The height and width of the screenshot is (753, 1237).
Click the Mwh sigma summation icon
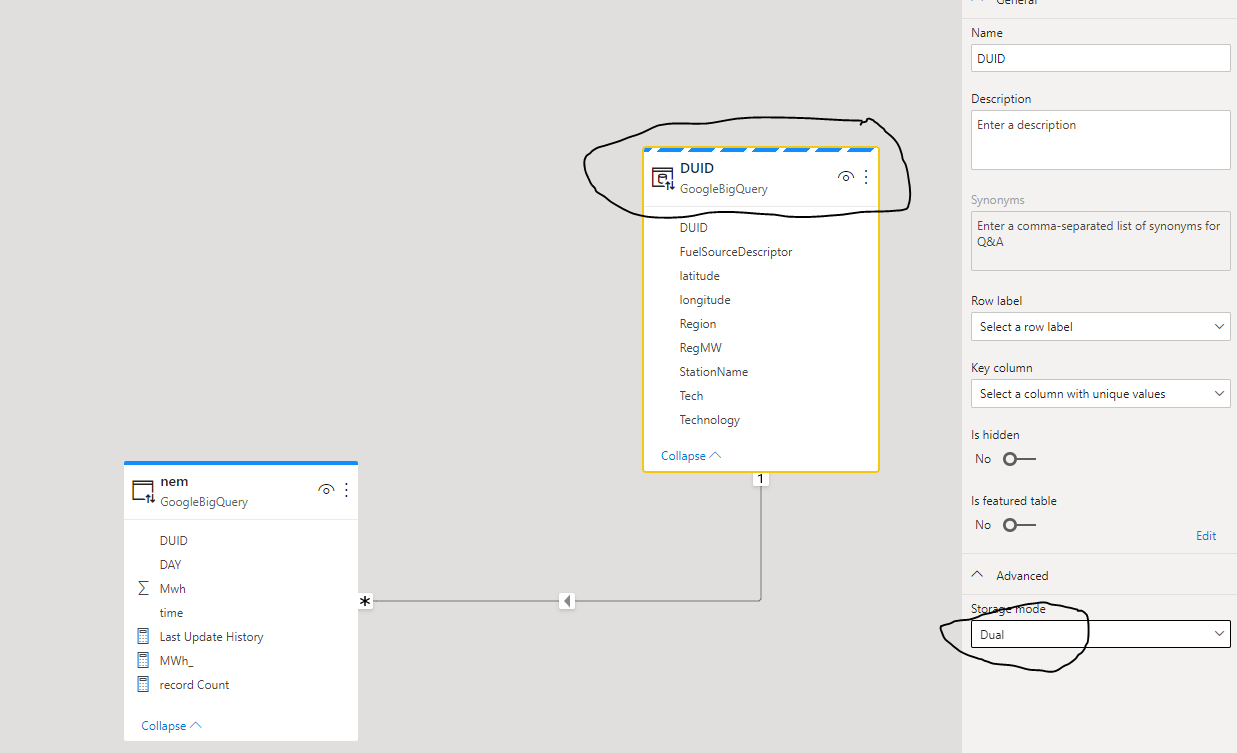143,589
